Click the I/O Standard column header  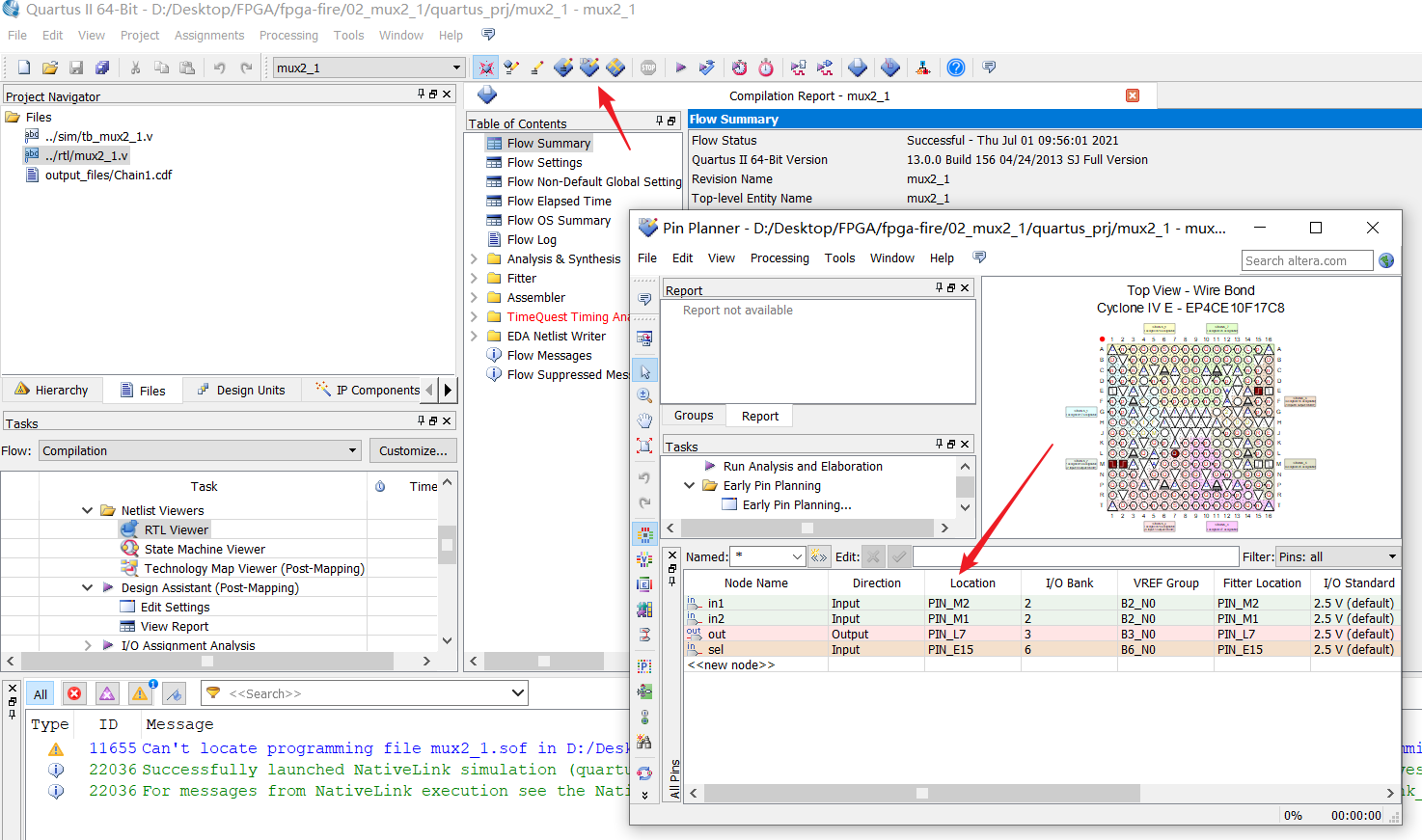pyautogui.click(x=1358, y=583)
